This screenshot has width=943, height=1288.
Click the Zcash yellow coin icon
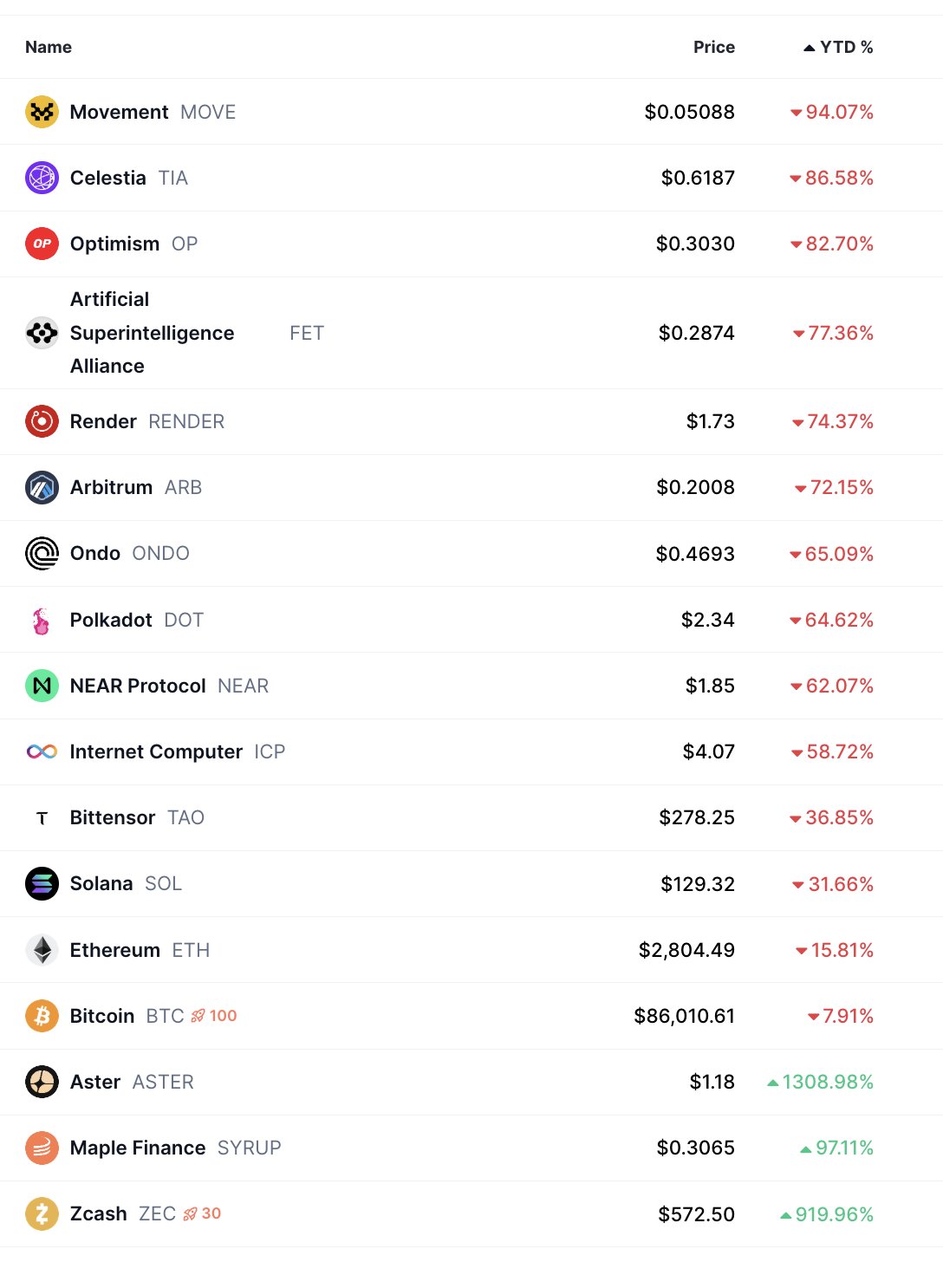[42, 1213]
